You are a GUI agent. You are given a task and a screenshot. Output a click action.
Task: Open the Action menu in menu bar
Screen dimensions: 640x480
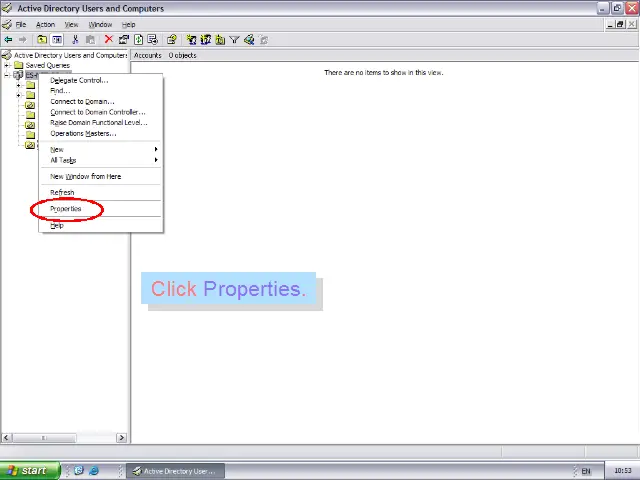45,24
